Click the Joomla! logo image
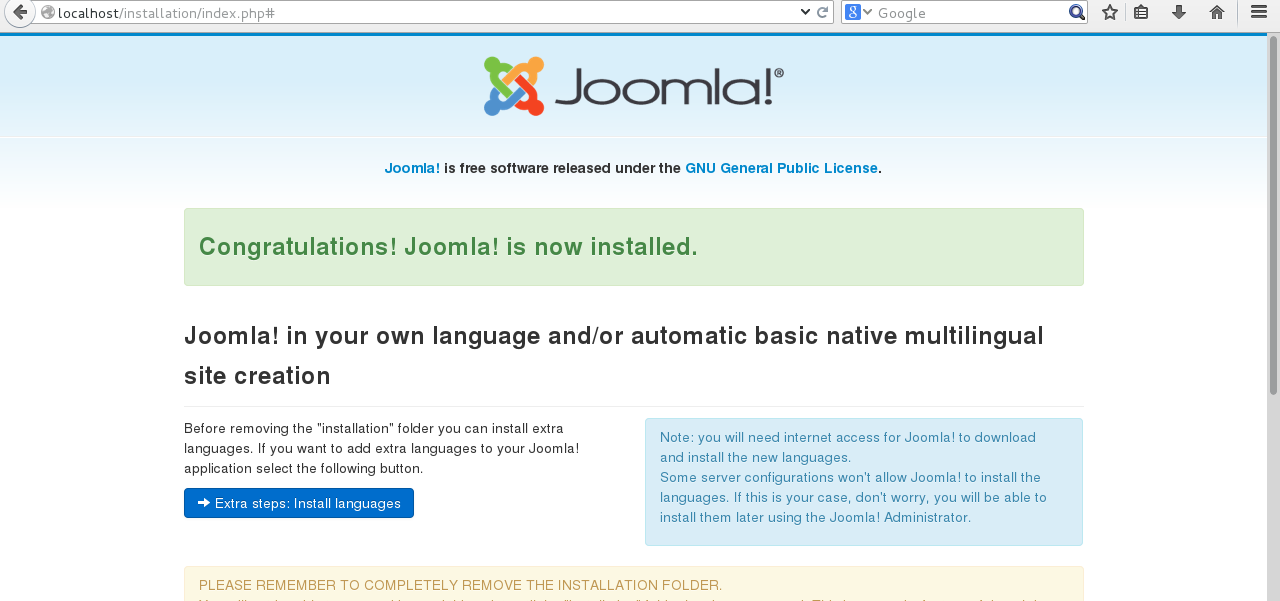The image size is (1280, 601). tap(633, 86)
